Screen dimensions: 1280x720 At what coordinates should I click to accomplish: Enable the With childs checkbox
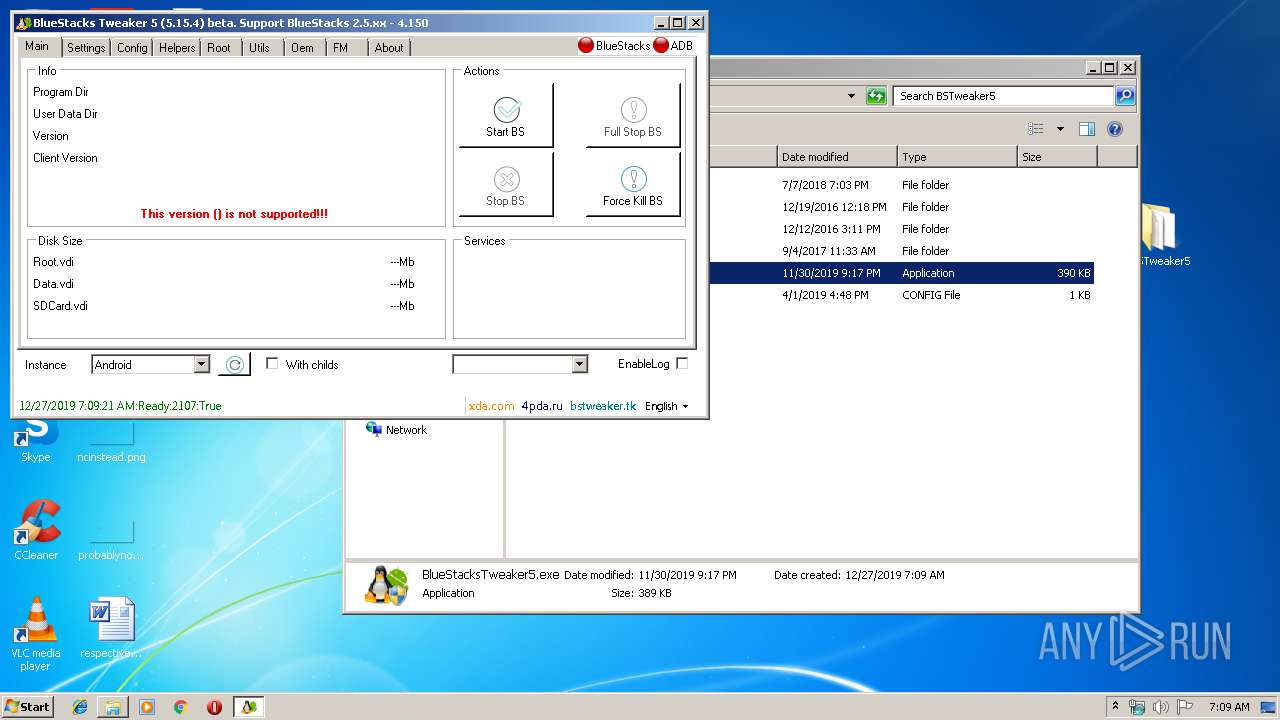(272, 364)
